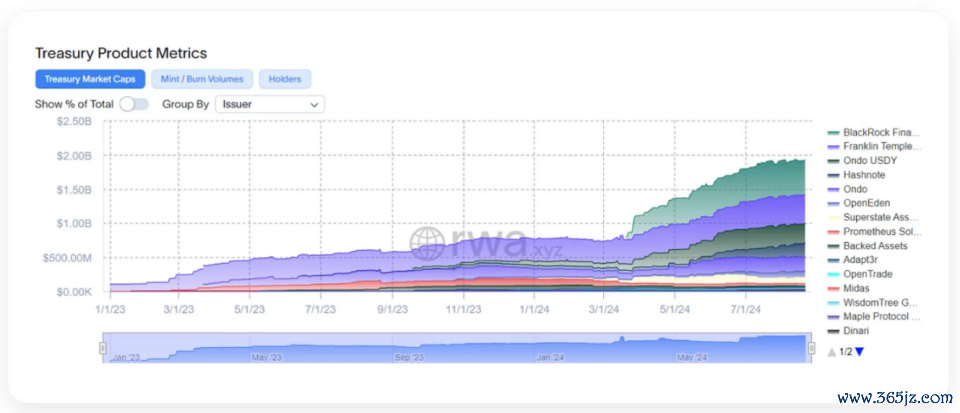Click the chevron arrow in Issuer dropdown

315,104
